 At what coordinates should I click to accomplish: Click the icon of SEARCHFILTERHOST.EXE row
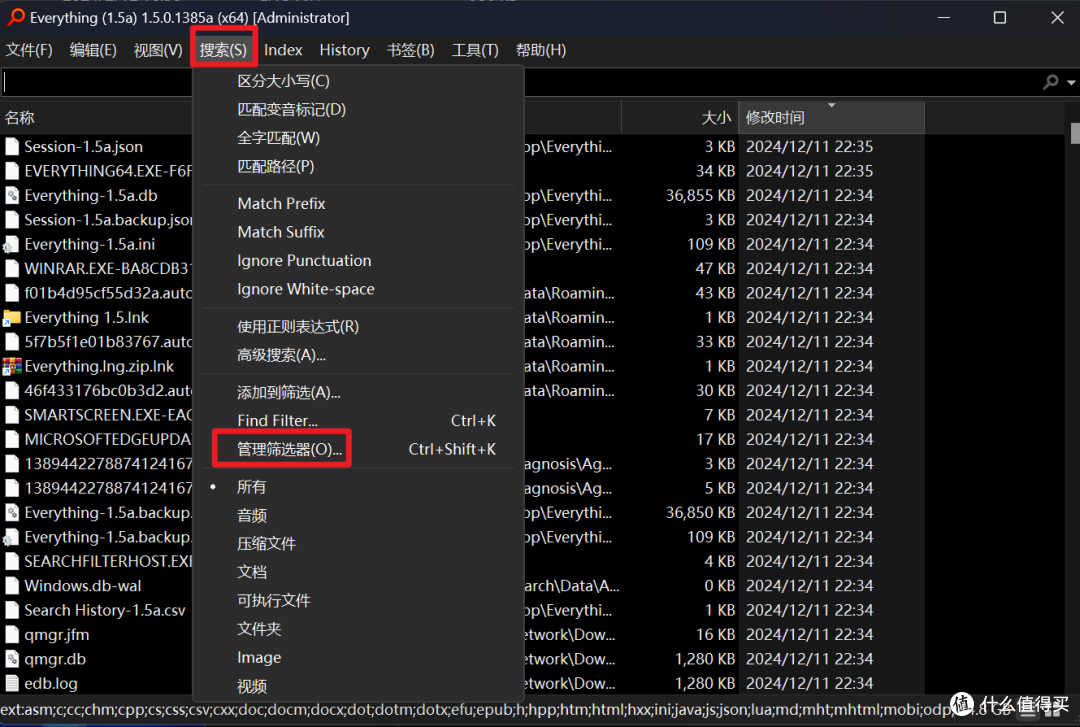click(x=12, y=562)
